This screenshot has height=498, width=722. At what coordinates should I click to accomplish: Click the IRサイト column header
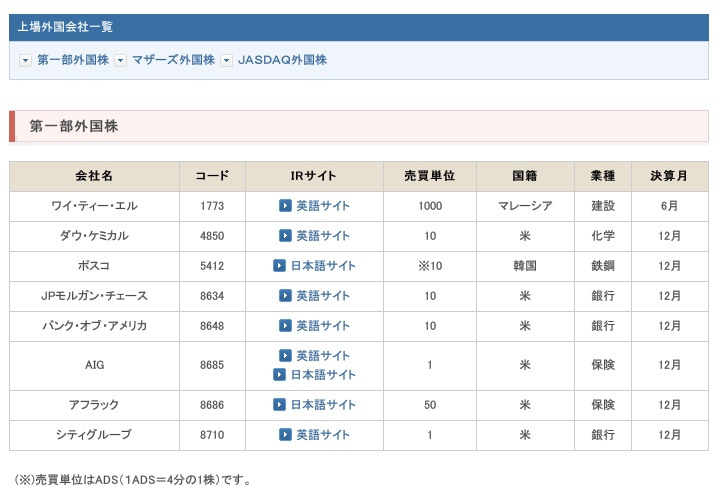pyautogui.click(x=314, y=176)
